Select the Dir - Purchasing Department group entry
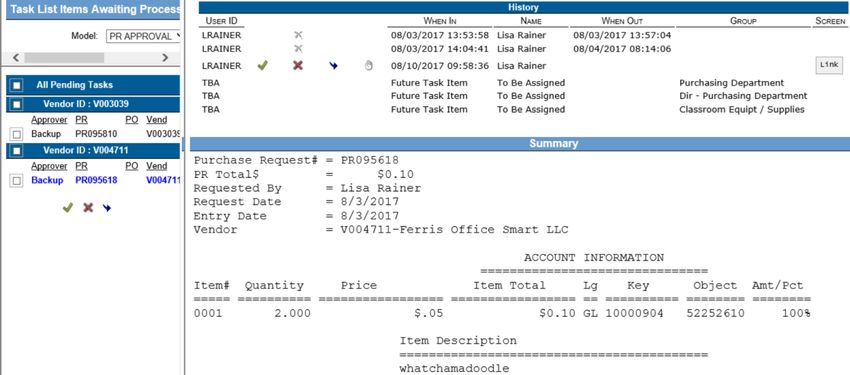The width and height of the screenshot is (850, 375). point(743,96)
